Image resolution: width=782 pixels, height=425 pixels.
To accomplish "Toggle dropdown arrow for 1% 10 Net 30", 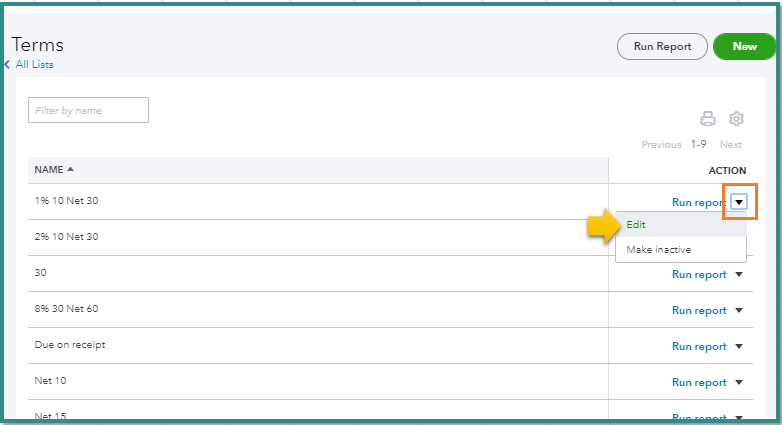I will (x=739, y=202).
